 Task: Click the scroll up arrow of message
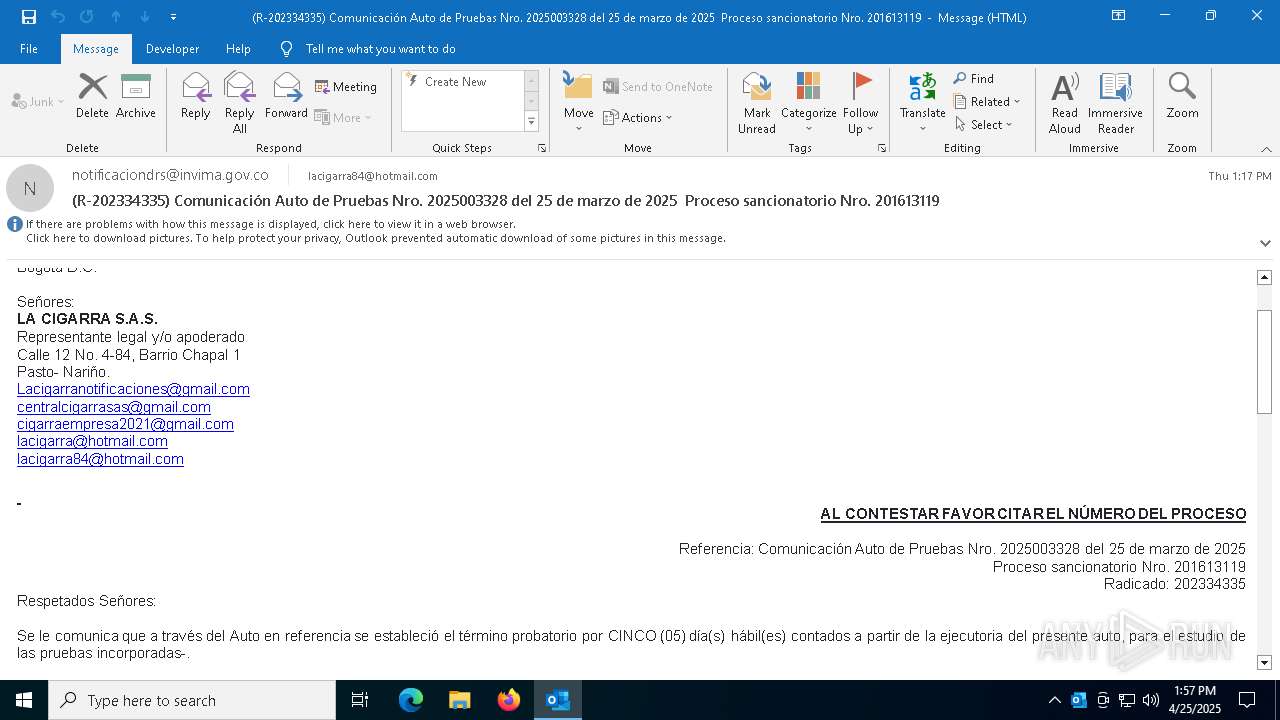tap(1264, 277)
